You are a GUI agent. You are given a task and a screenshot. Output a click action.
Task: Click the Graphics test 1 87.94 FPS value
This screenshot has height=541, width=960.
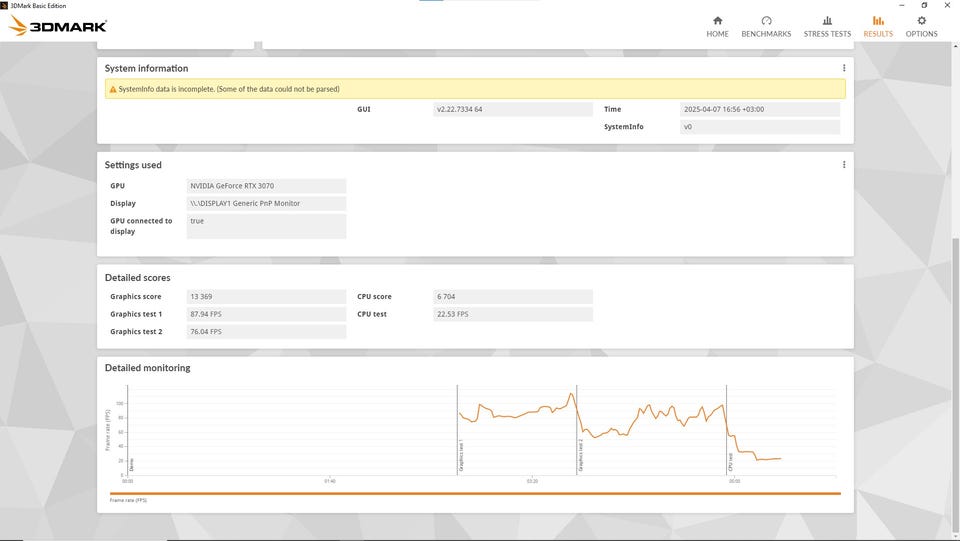click(x=266, y=314)
